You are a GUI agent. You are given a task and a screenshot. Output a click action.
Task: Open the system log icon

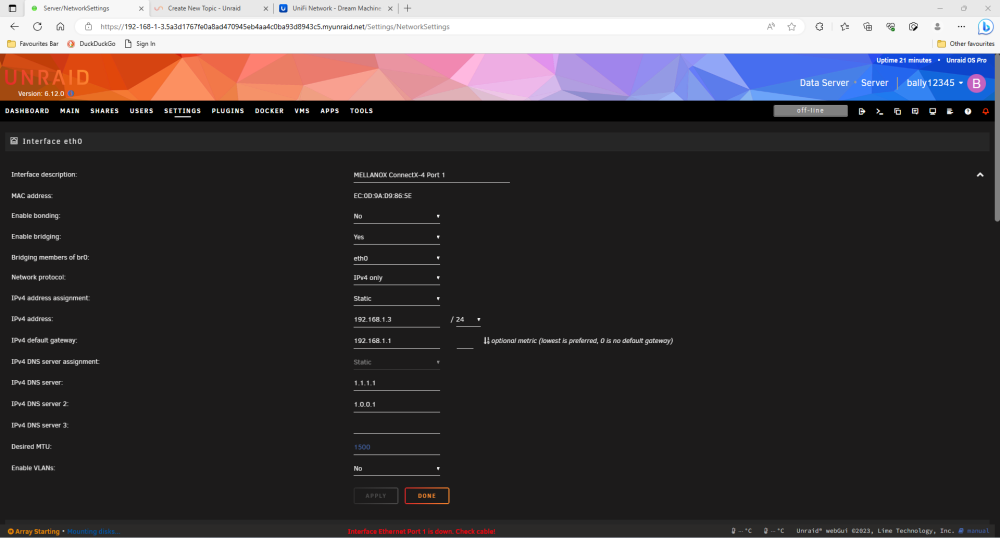pyautogui.click(x=950, y=111)
